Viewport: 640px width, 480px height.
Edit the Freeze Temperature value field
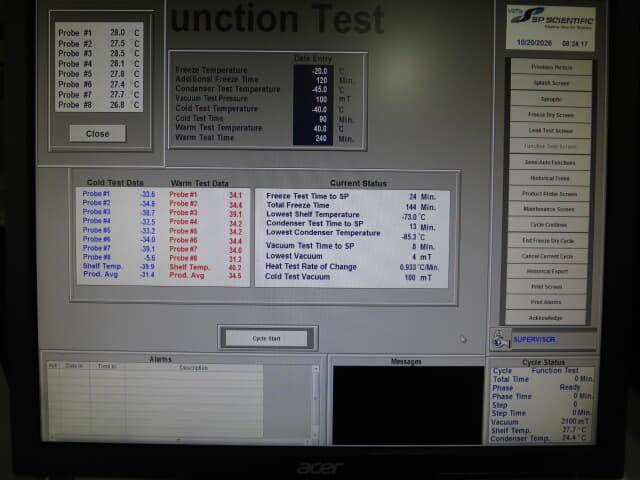313,71
